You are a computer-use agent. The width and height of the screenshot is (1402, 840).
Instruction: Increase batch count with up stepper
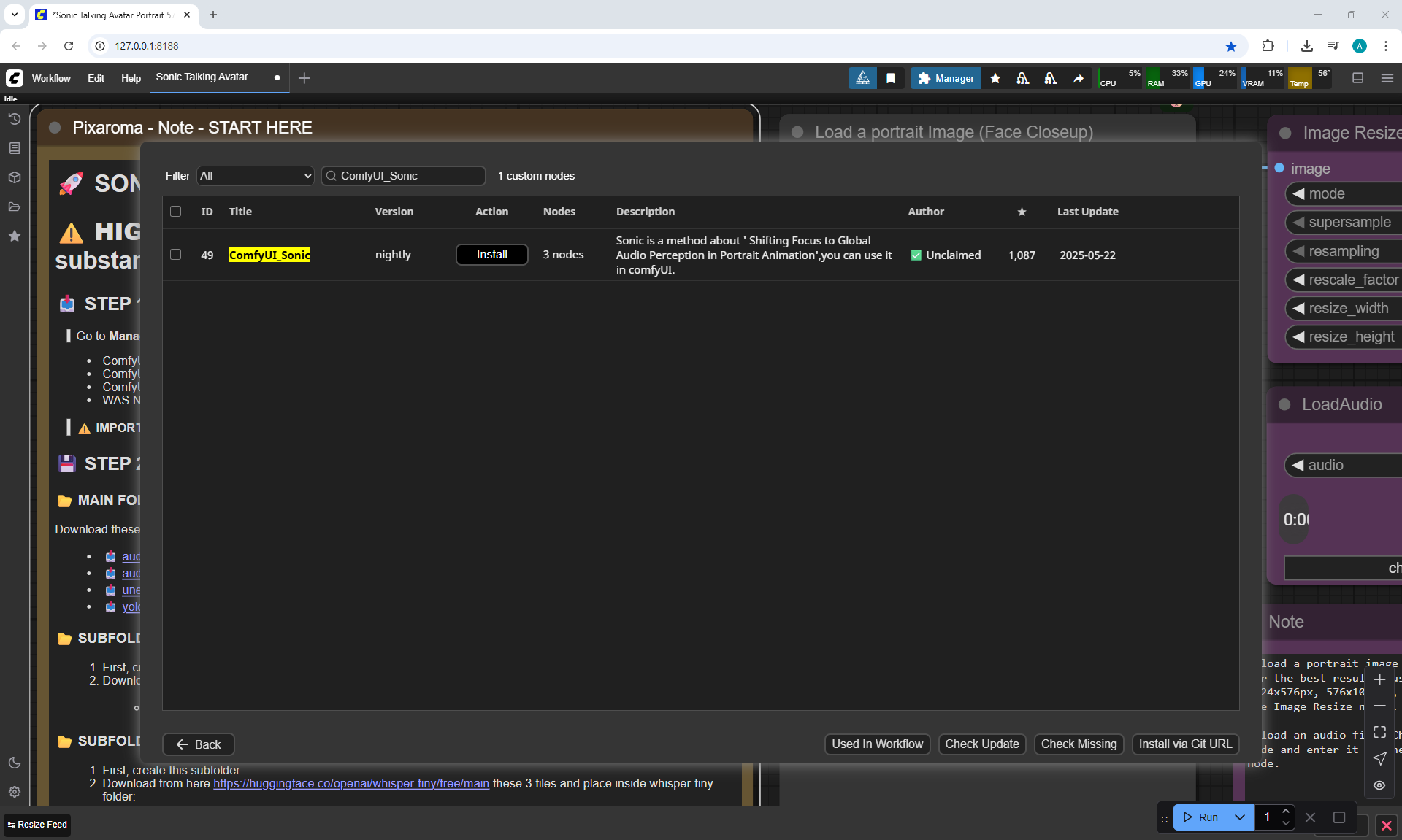[1286, 811]
